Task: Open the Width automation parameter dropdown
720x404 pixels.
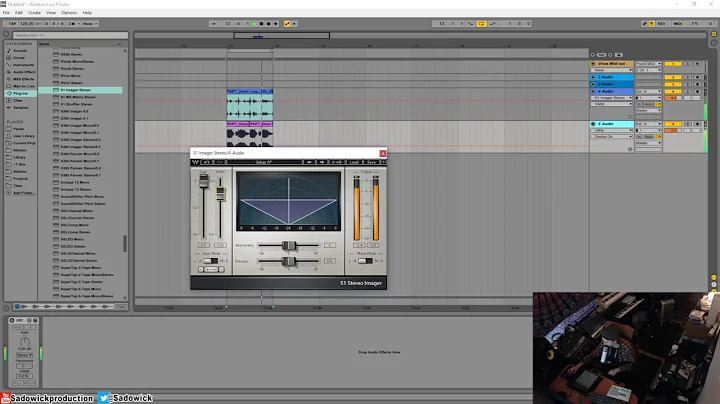Action: point(612,104)
